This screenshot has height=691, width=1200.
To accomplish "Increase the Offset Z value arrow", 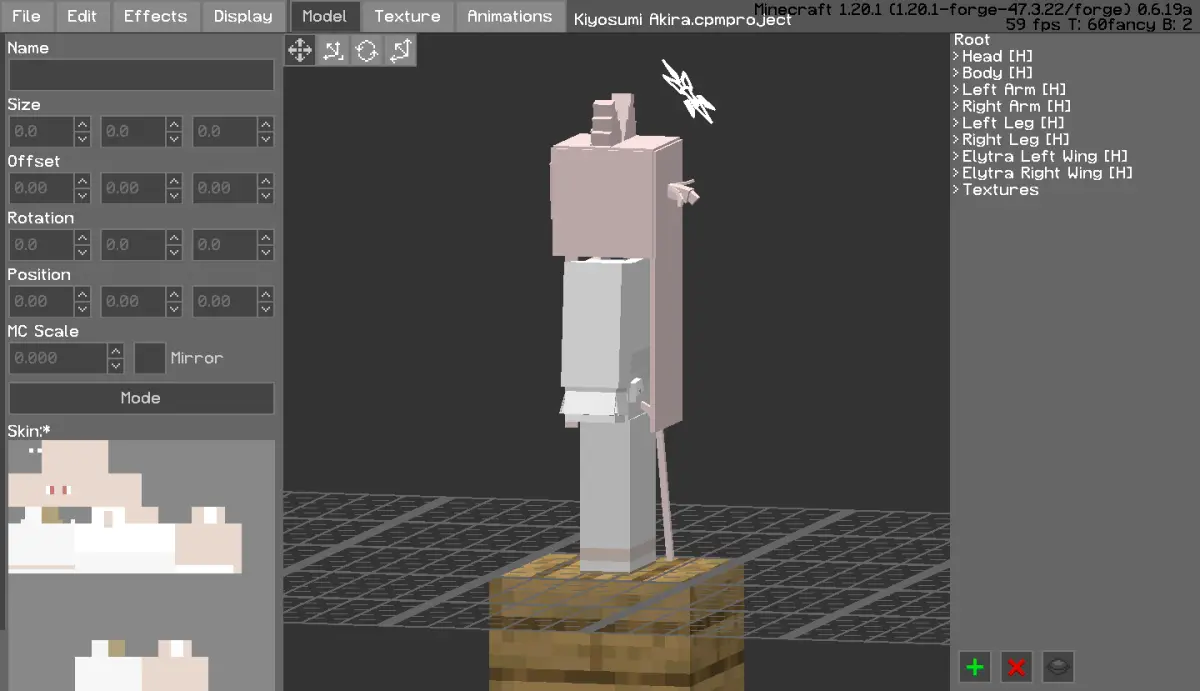I will [x=265, y=181].
